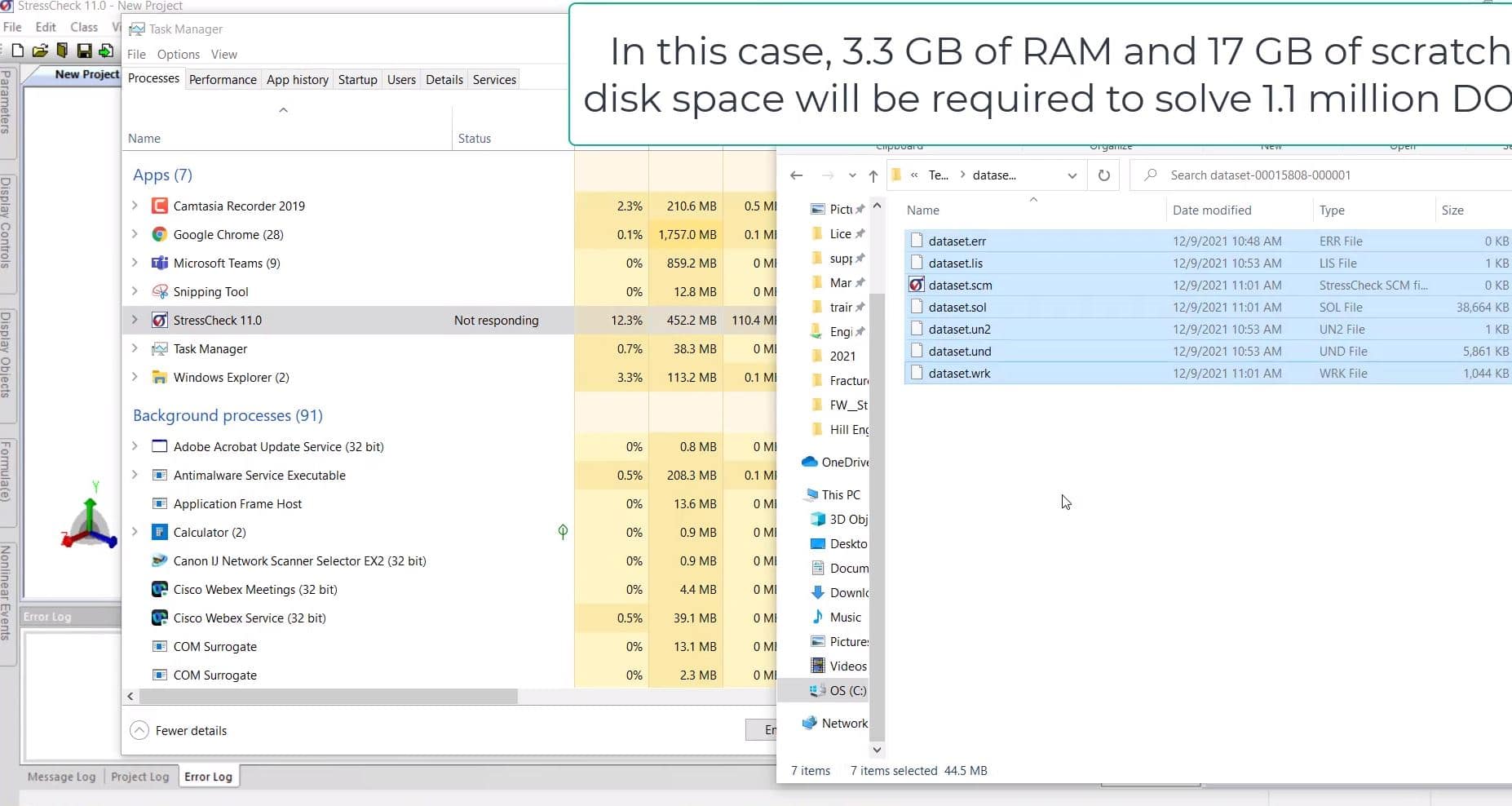The image size is (1512, 806).
Task: Click the Explorer refresh icon
Action: point(1103,175)
